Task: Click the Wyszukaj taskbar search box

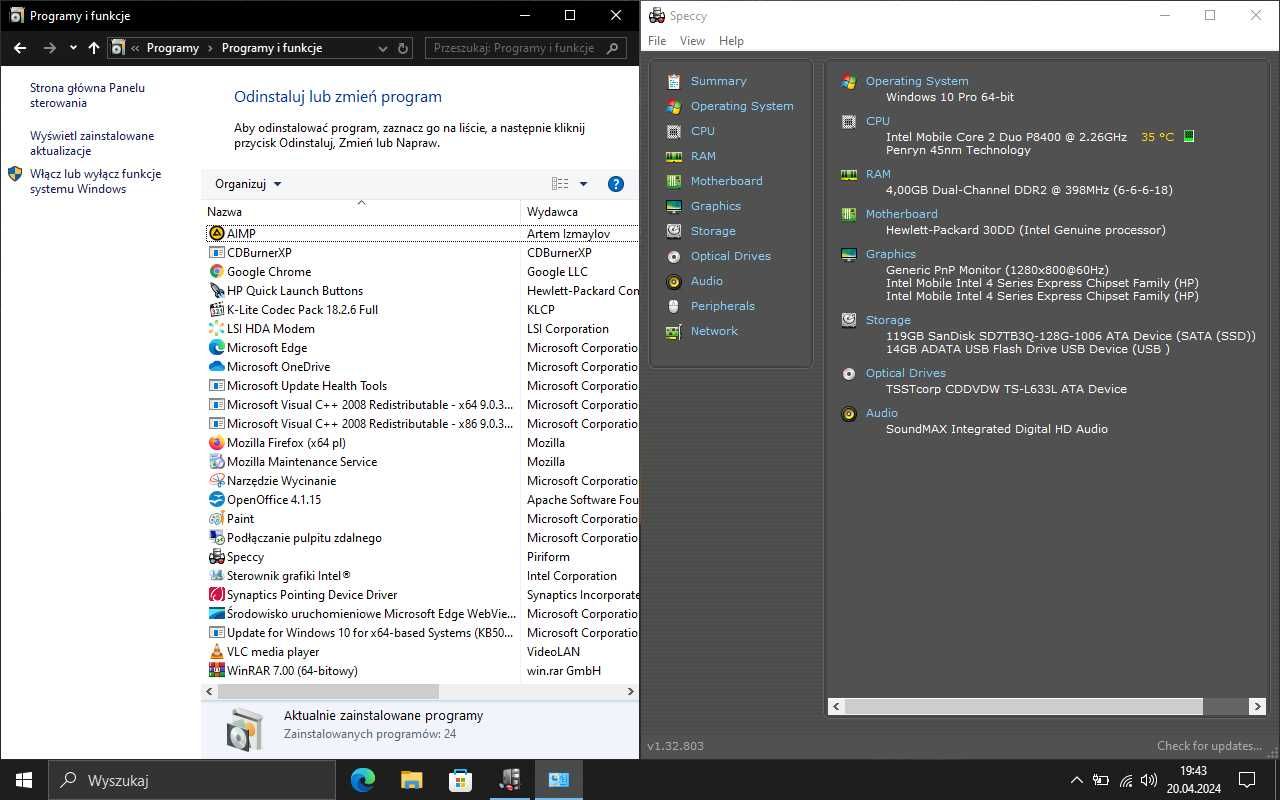Action: coord(192,780)
